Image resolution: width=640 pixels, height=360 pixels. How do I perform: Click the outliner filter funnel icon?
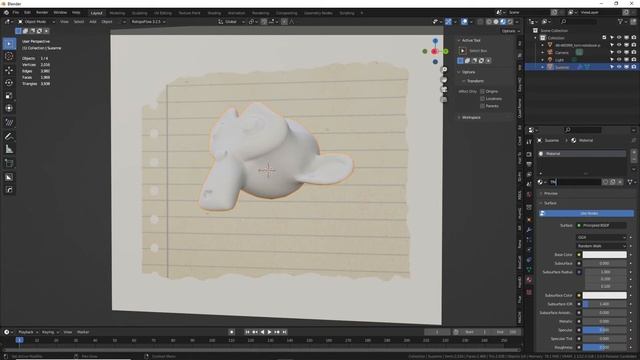620,21
